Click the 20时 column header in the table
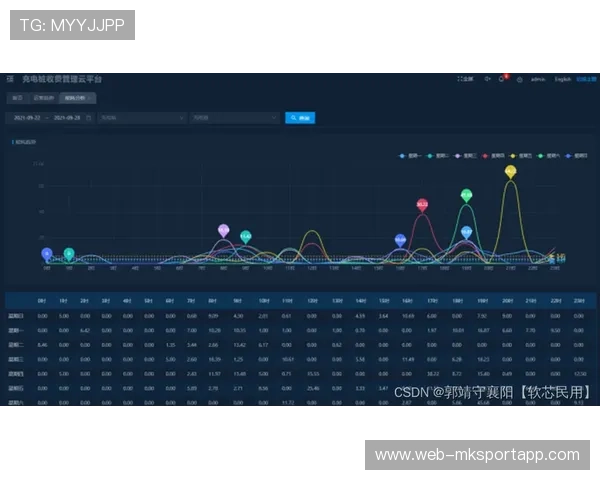Viewport: 600px width, 480px height. click(507, 300)
